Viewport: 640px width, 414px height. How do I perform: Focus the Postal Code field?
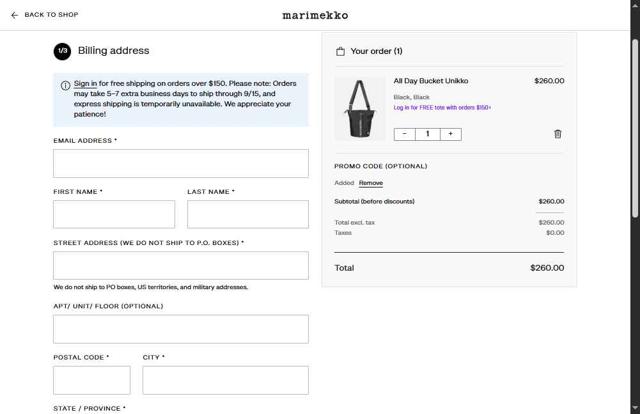92,380
